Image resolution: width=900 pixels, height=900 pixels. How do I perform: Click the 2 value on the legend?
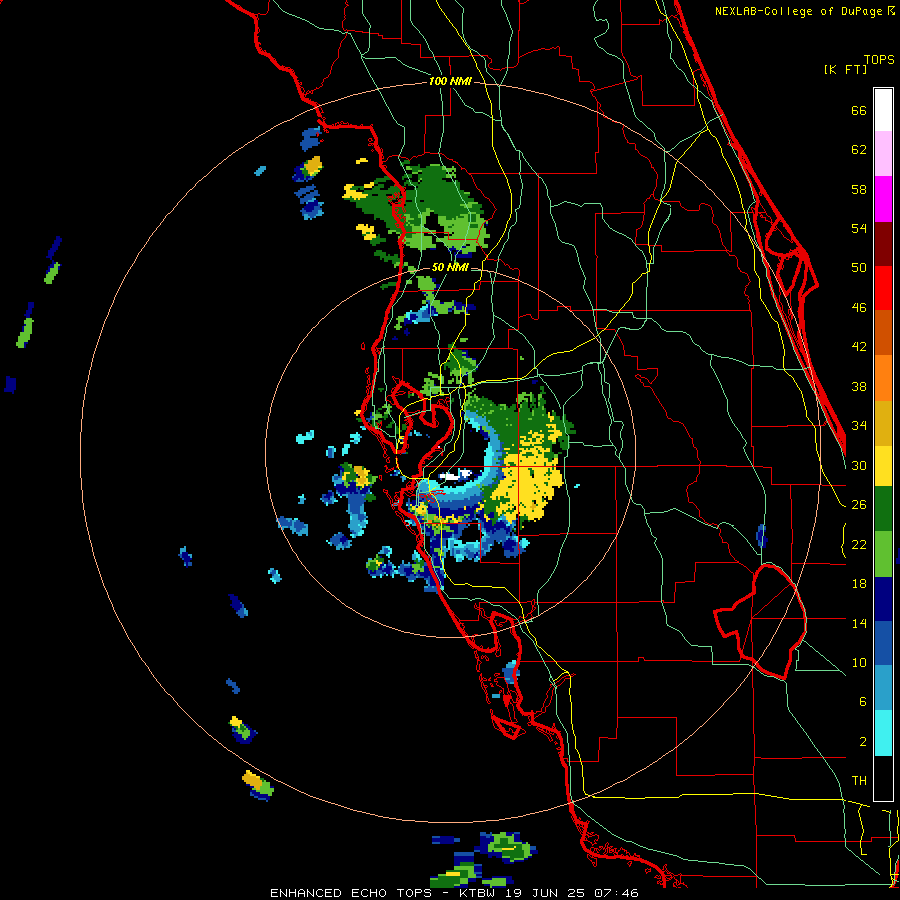[863, 742]
